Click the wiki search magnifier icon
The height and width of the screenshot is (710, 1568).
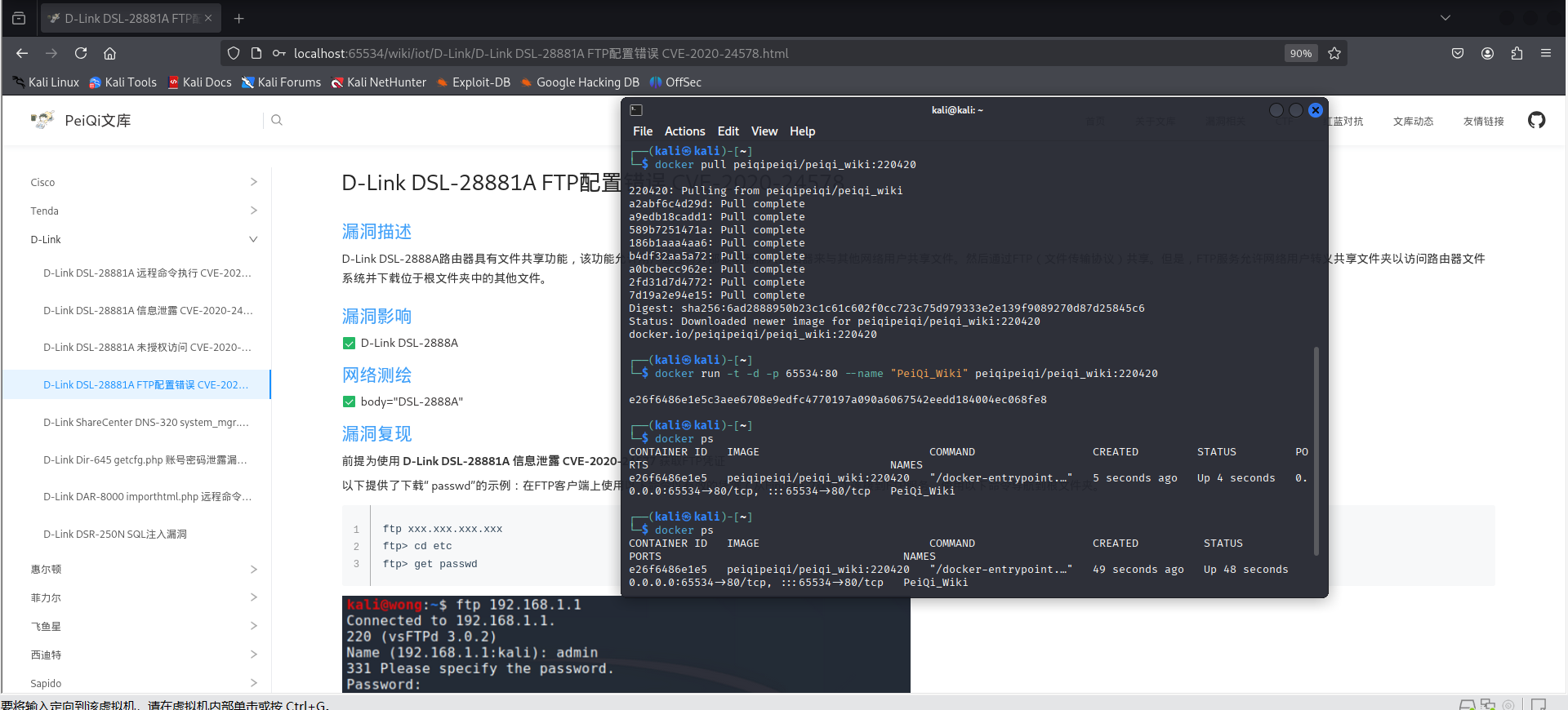[x=277, y=120]
